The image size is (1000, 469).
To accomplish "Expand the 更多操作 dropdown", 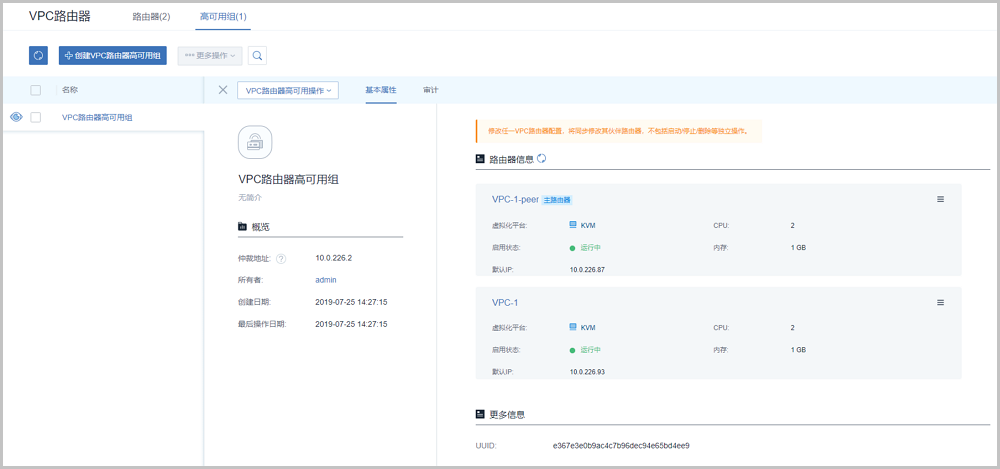I will (209, 56).
